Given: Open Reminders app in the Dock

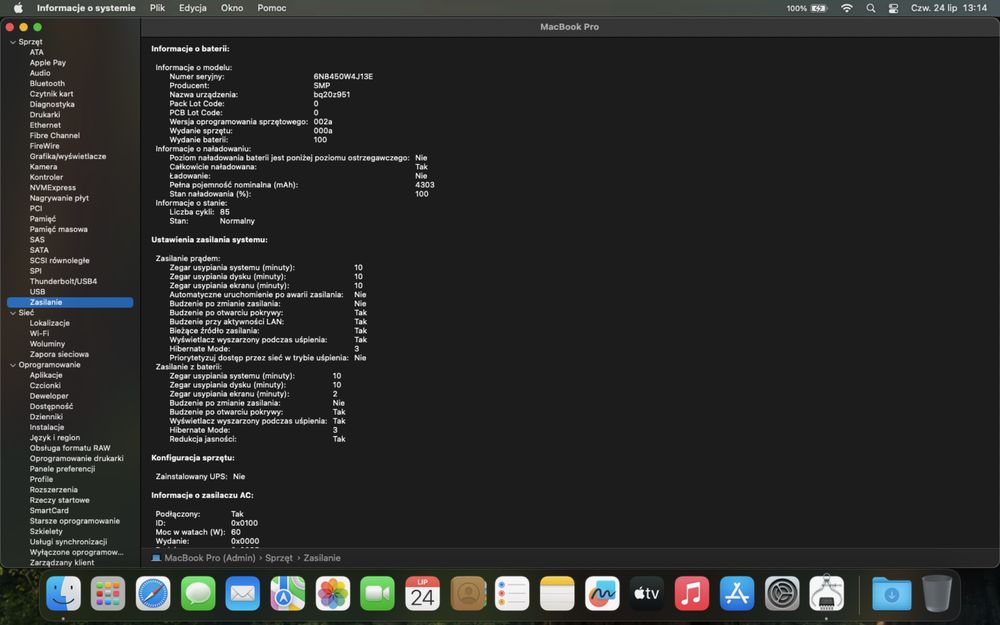Looking at the screenshot, I should 512,594.
